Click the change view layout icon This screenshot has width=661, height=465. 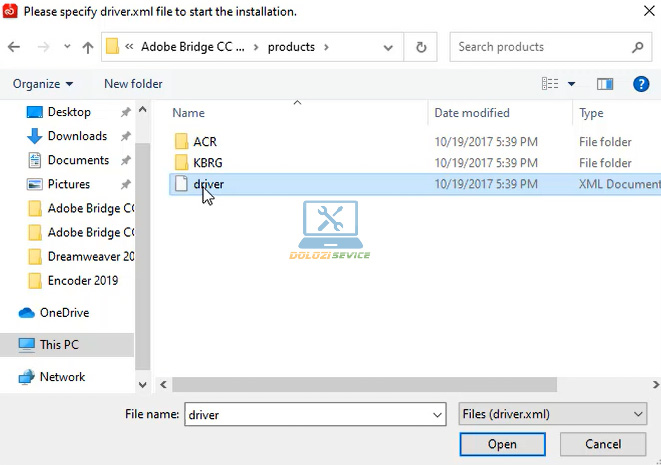(549, 84)
